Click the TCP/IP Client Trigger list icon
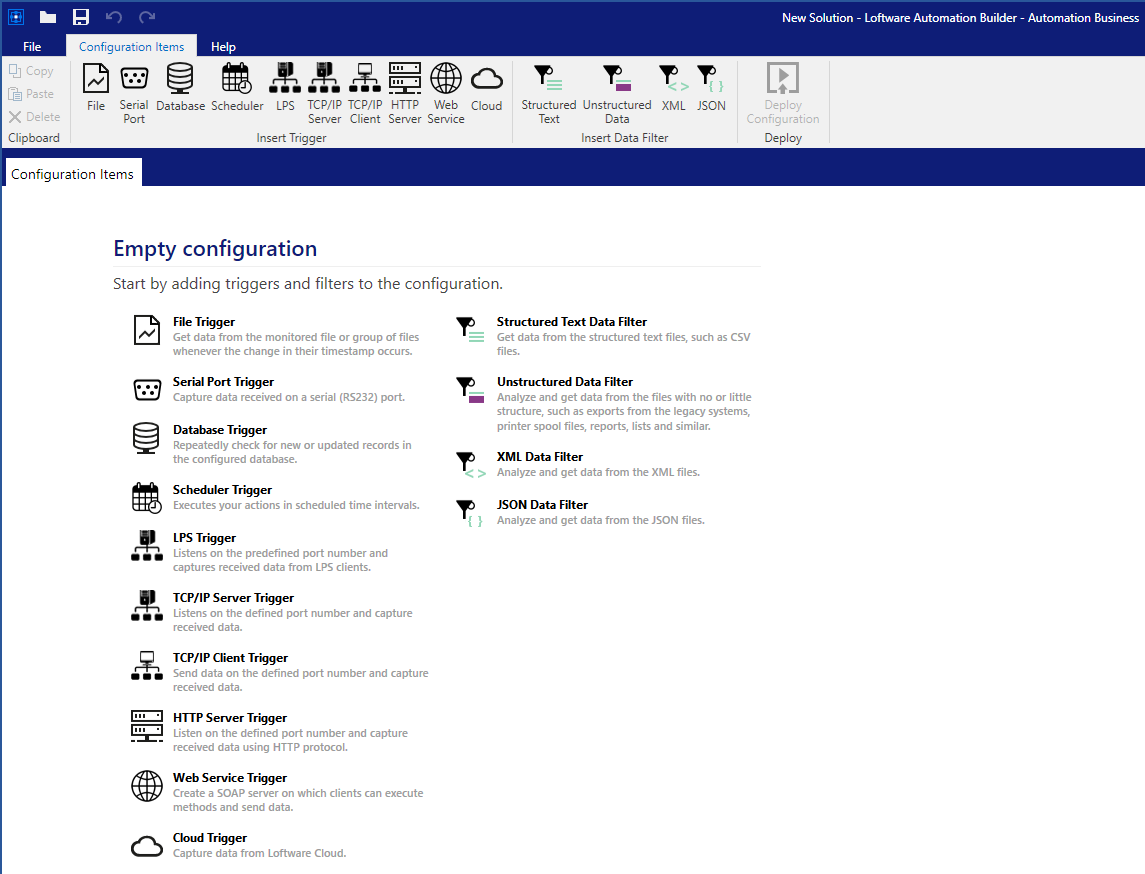Viewport: 1145px width, 874px height. pyautogui.click(x=147, y=666)
